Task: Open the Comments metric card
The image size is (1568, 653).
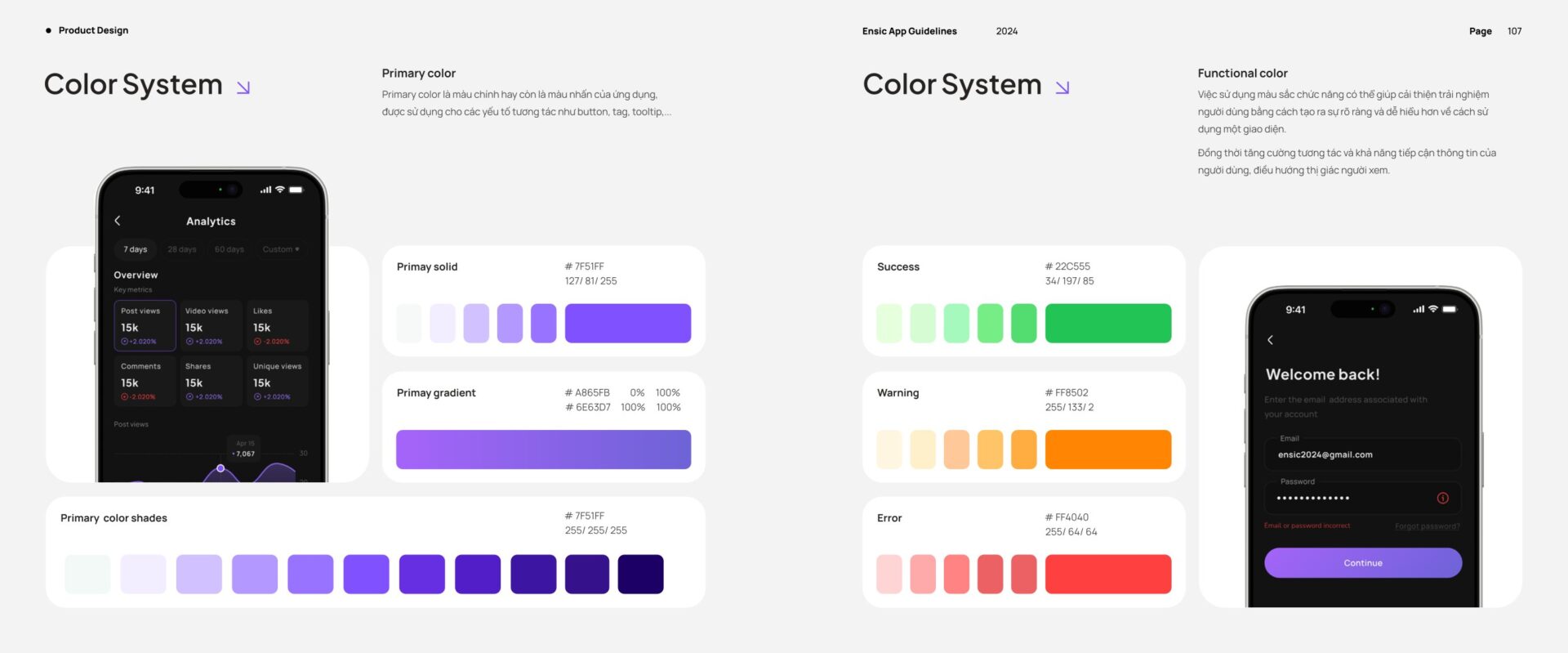Action: (145, 381)
